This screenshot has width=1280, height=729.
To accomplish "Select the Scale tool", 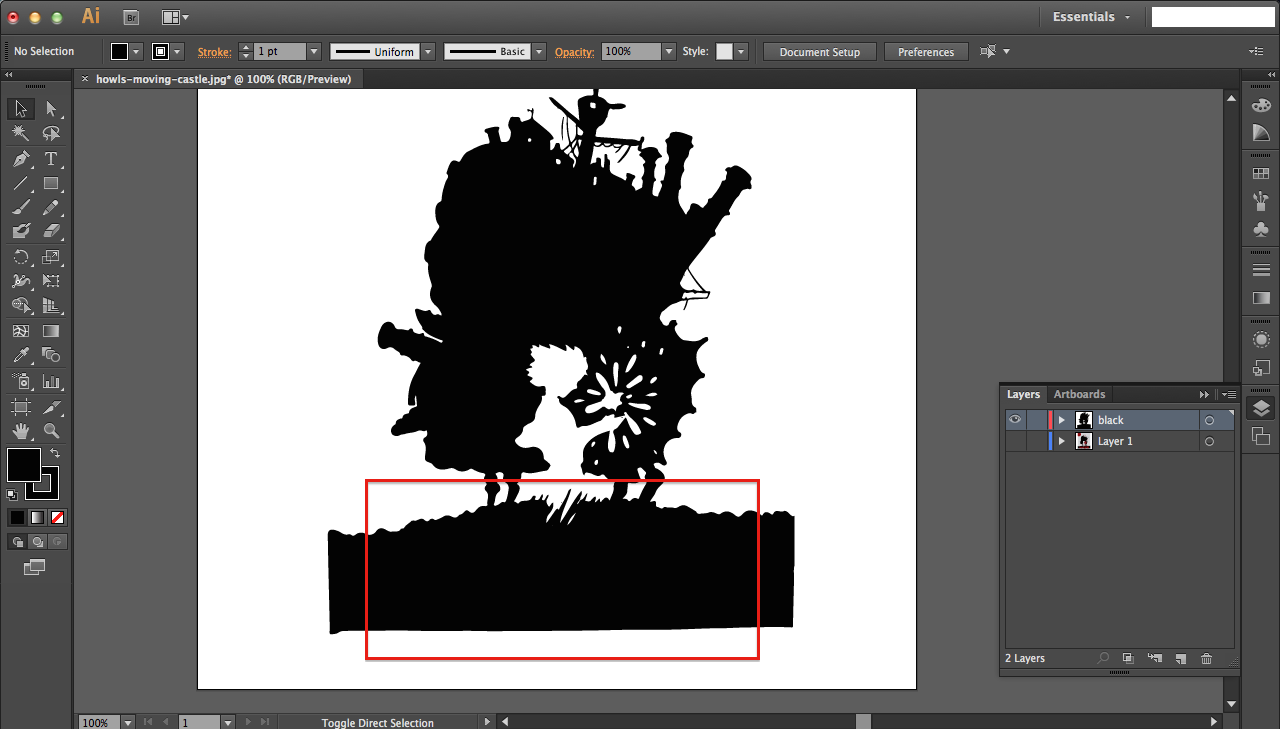I will click(51, 257).
